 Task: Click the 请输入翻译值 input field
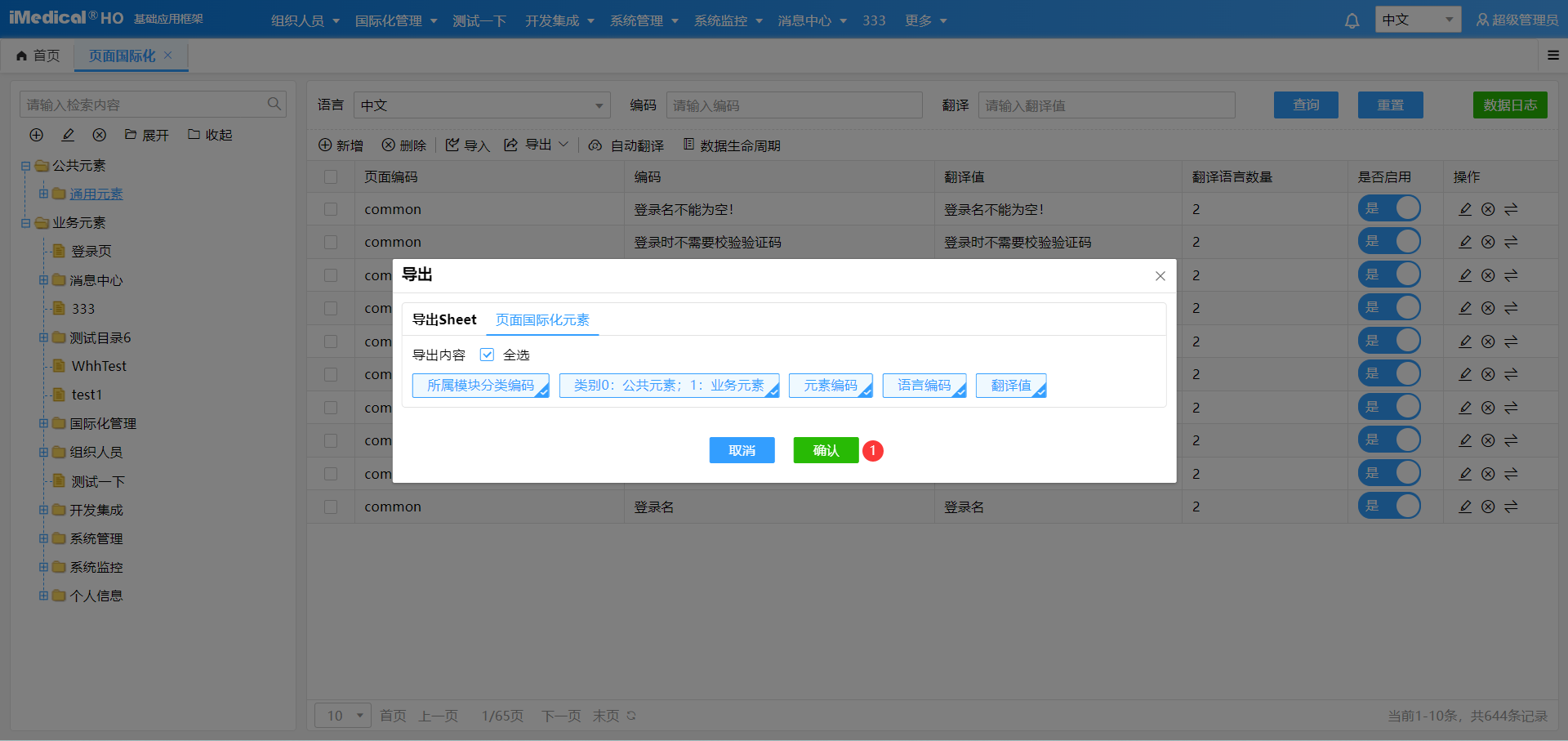point(1107,105)
